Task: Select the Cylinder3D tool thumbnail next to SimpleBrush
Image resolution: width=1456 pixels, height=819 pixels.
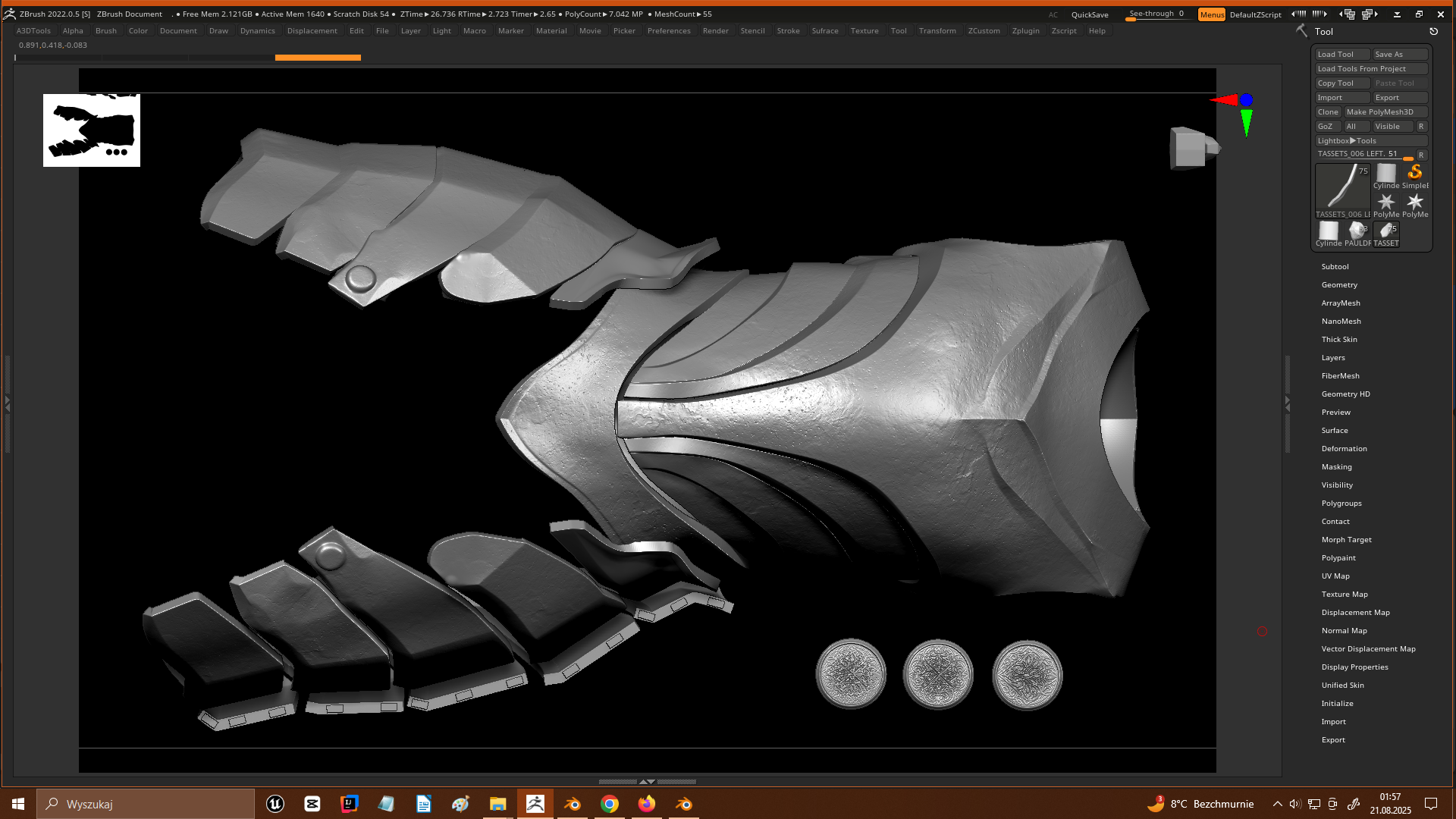Action: coord(1386,176)
